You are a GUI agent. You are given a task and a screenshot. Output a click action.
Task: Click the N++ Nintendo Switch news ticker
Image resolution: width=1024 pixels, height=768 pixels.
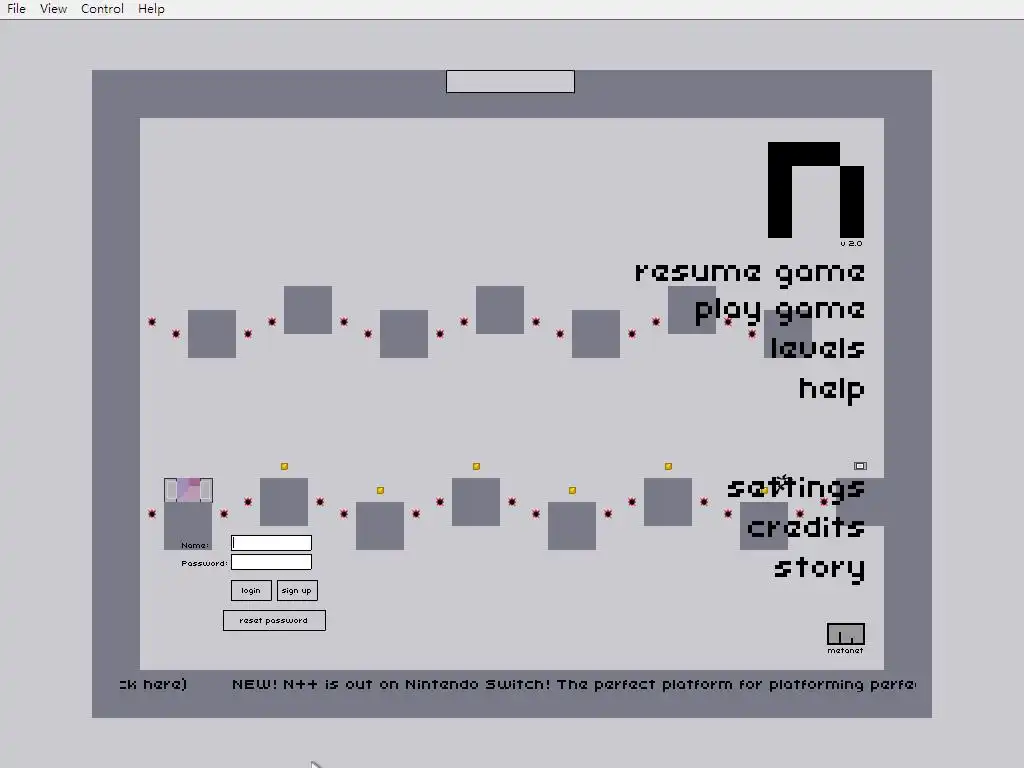click(573, 684)
